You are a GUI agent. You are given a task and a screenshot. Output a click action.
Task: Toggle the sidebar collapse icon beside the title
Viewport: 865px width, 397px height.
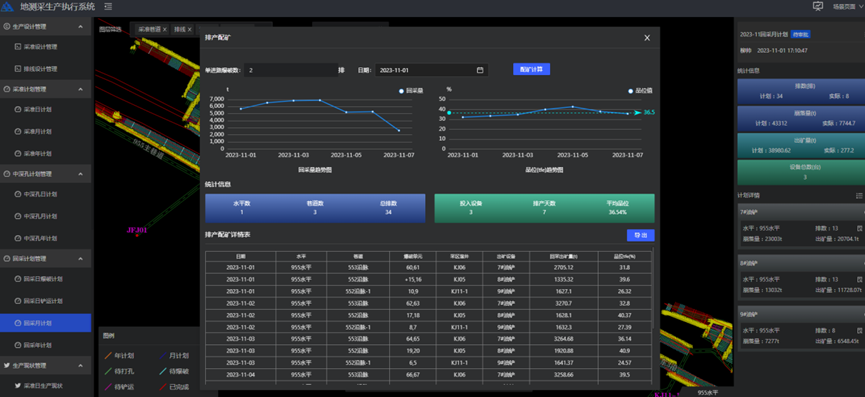108,7
